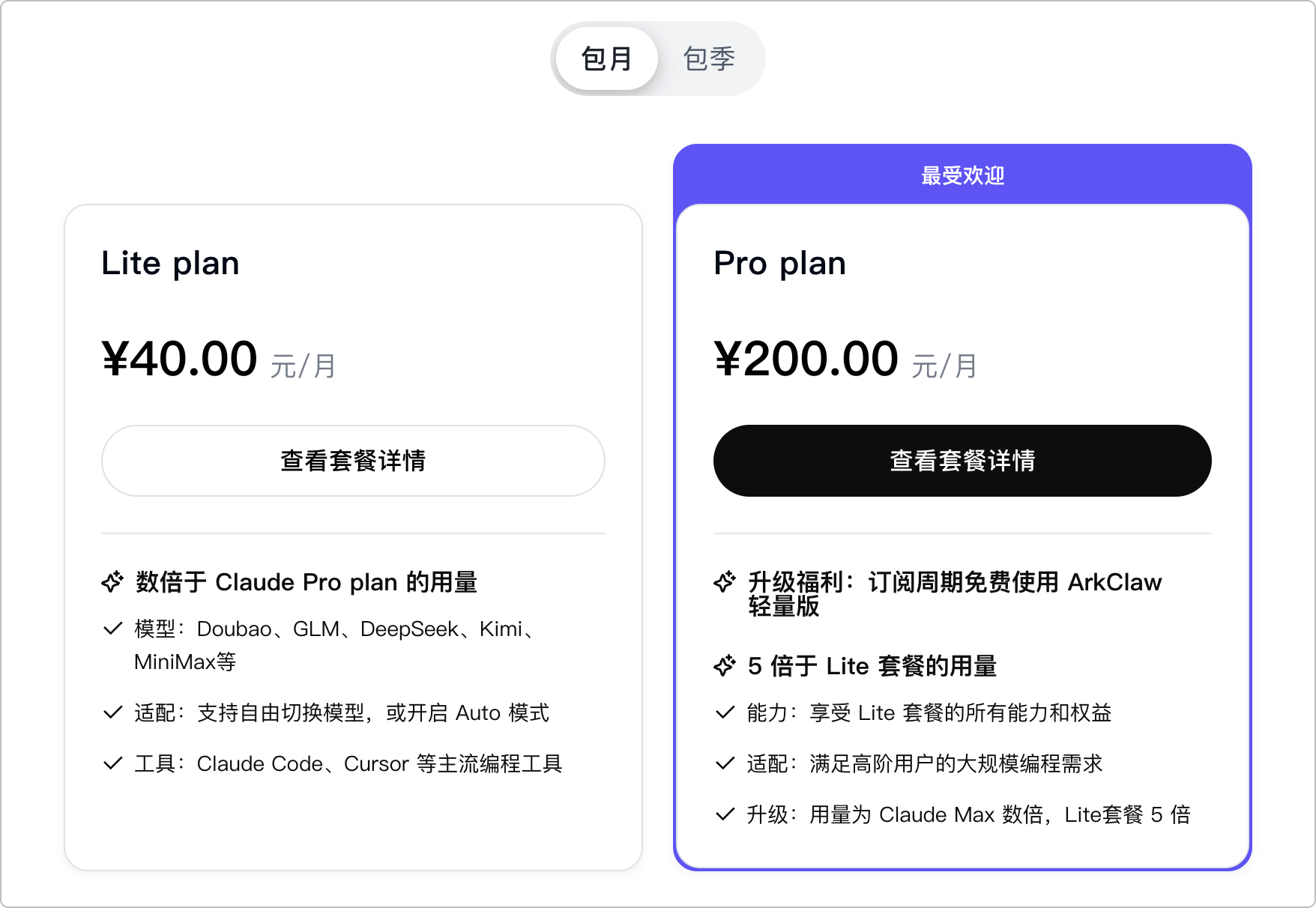Click checkmark next to 适配 满足高阶用户 line

click(x=725, y=763)
